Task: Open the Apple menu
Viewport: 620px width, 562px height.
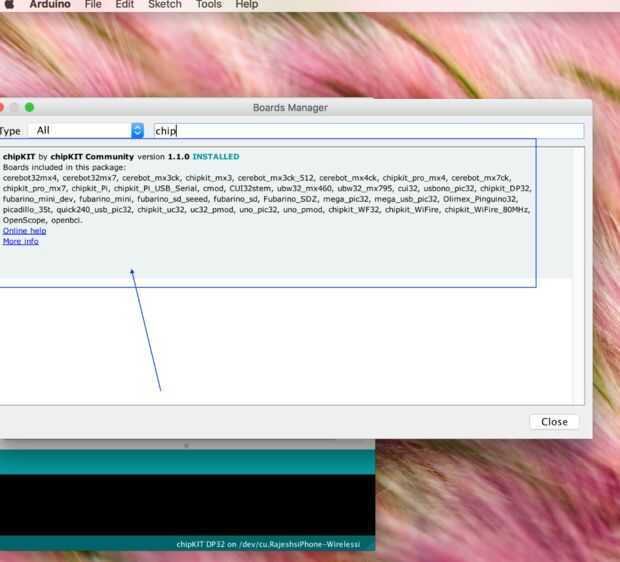Action: [9, 4]
